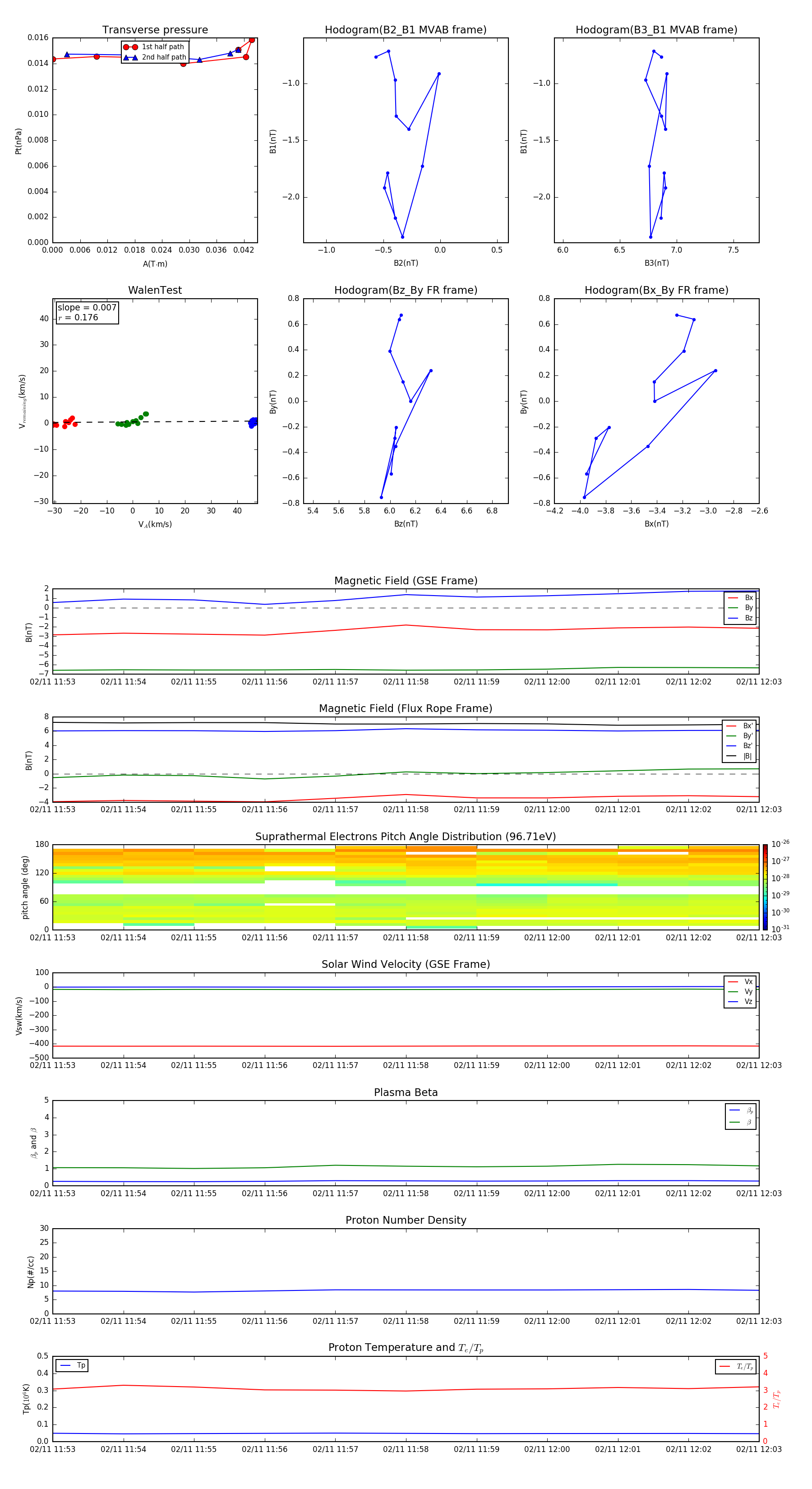Click the 'Pt(nPa)' y-axis label
The height and width of the screenshot is (1489, 812).
18,141
